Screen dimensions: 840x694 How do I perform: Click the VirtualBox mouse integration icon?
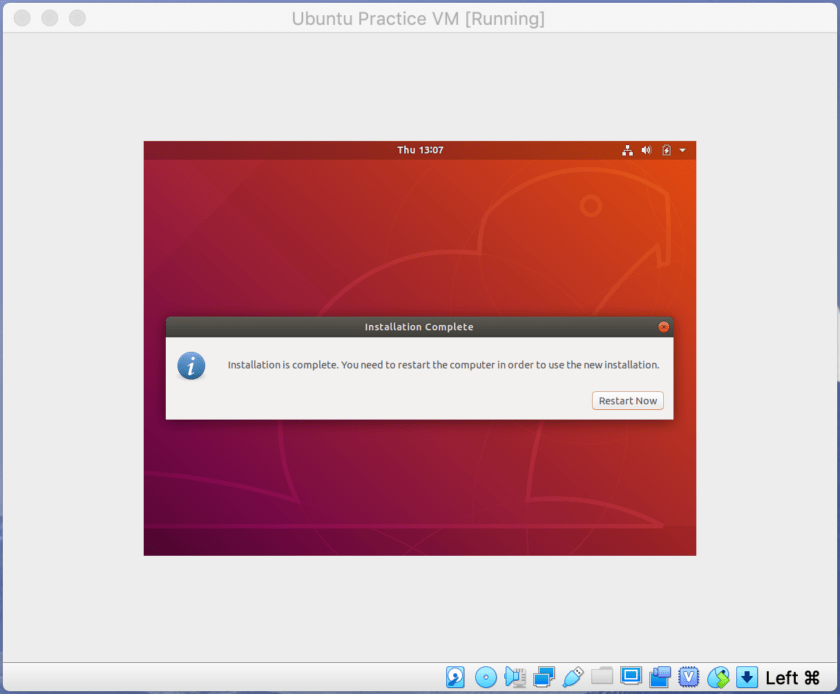tap(718, 677)
